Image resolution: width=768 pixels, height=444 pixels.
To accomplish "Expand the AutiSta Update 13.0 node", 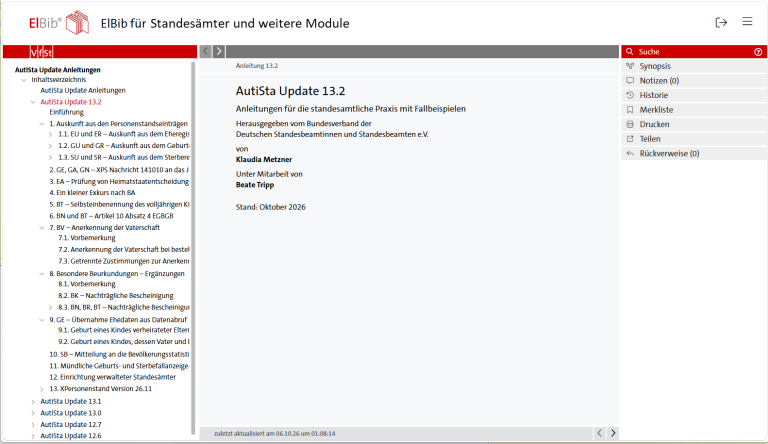I will [33, 414].
